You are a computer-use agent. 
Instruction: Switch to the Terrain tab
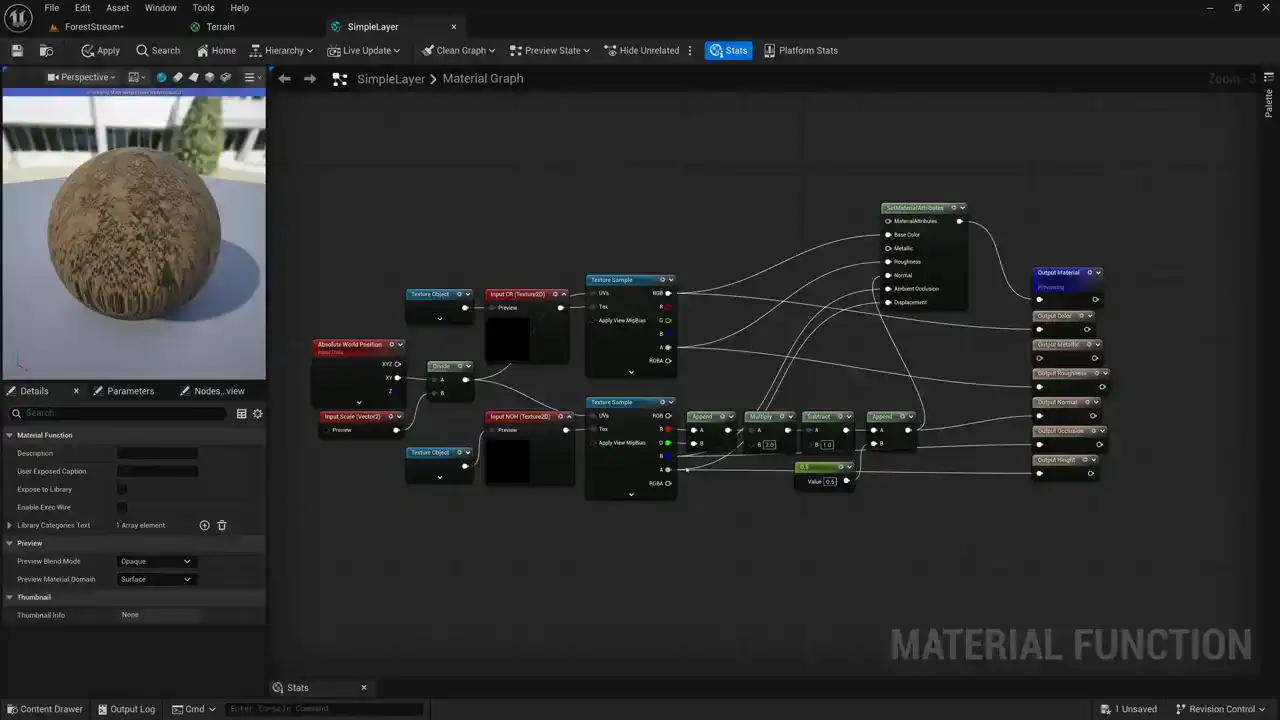click(220, 27)
